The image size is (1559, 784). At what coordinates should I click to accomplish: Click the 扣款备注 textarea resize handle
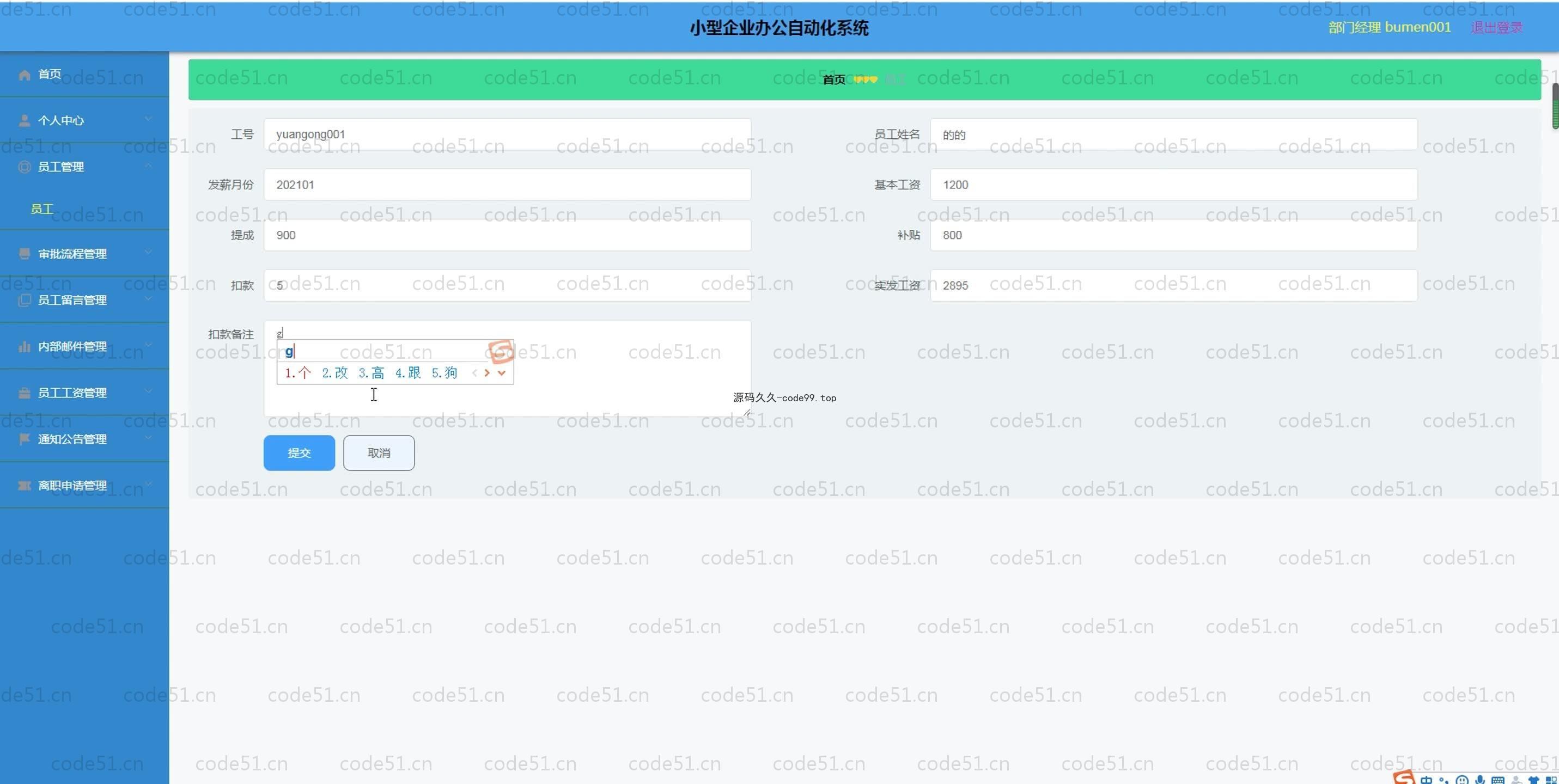click(x=747, y=413)
